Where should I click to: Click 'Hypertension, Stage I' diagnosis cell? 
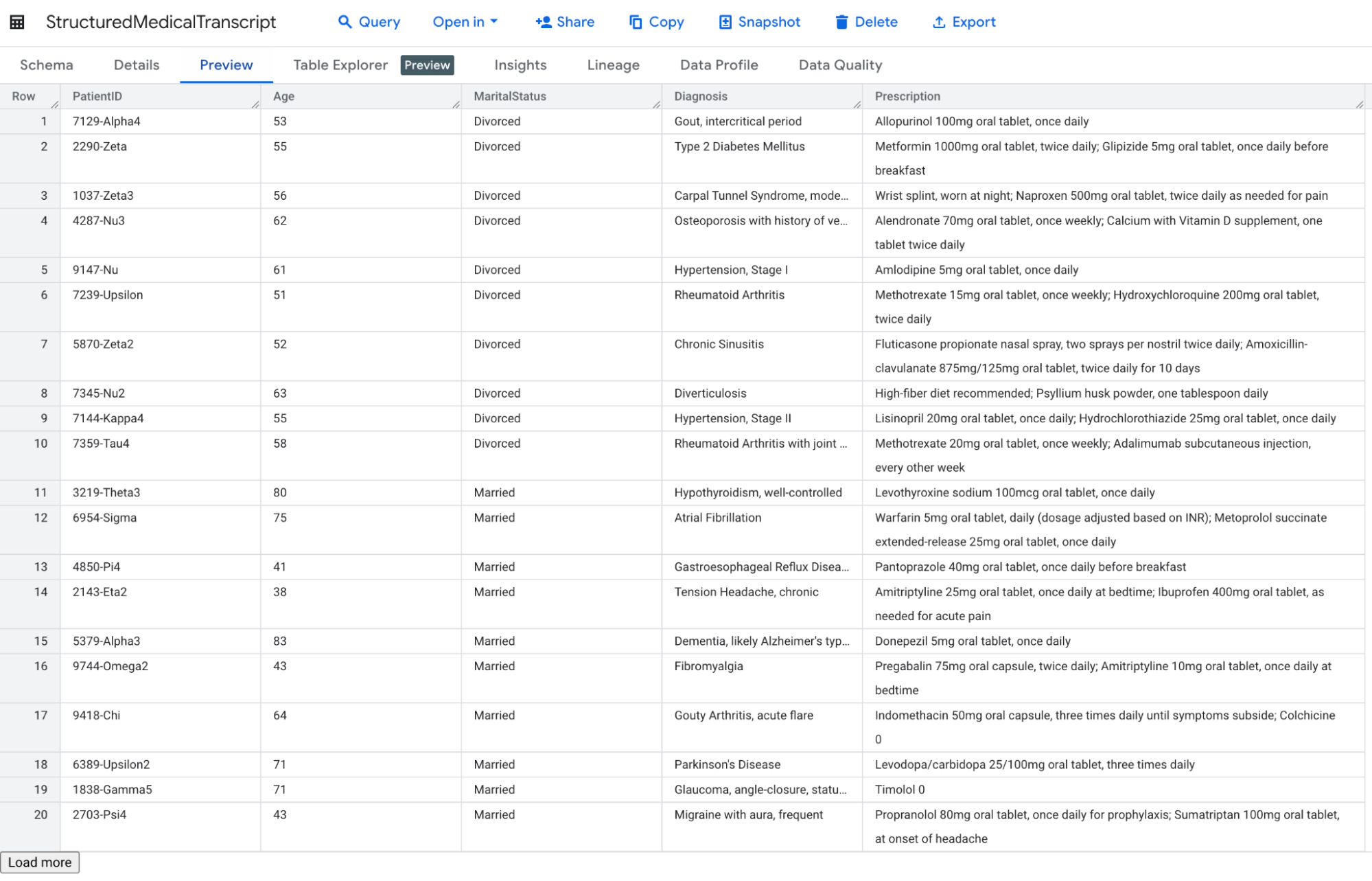[x=762, y=270]
